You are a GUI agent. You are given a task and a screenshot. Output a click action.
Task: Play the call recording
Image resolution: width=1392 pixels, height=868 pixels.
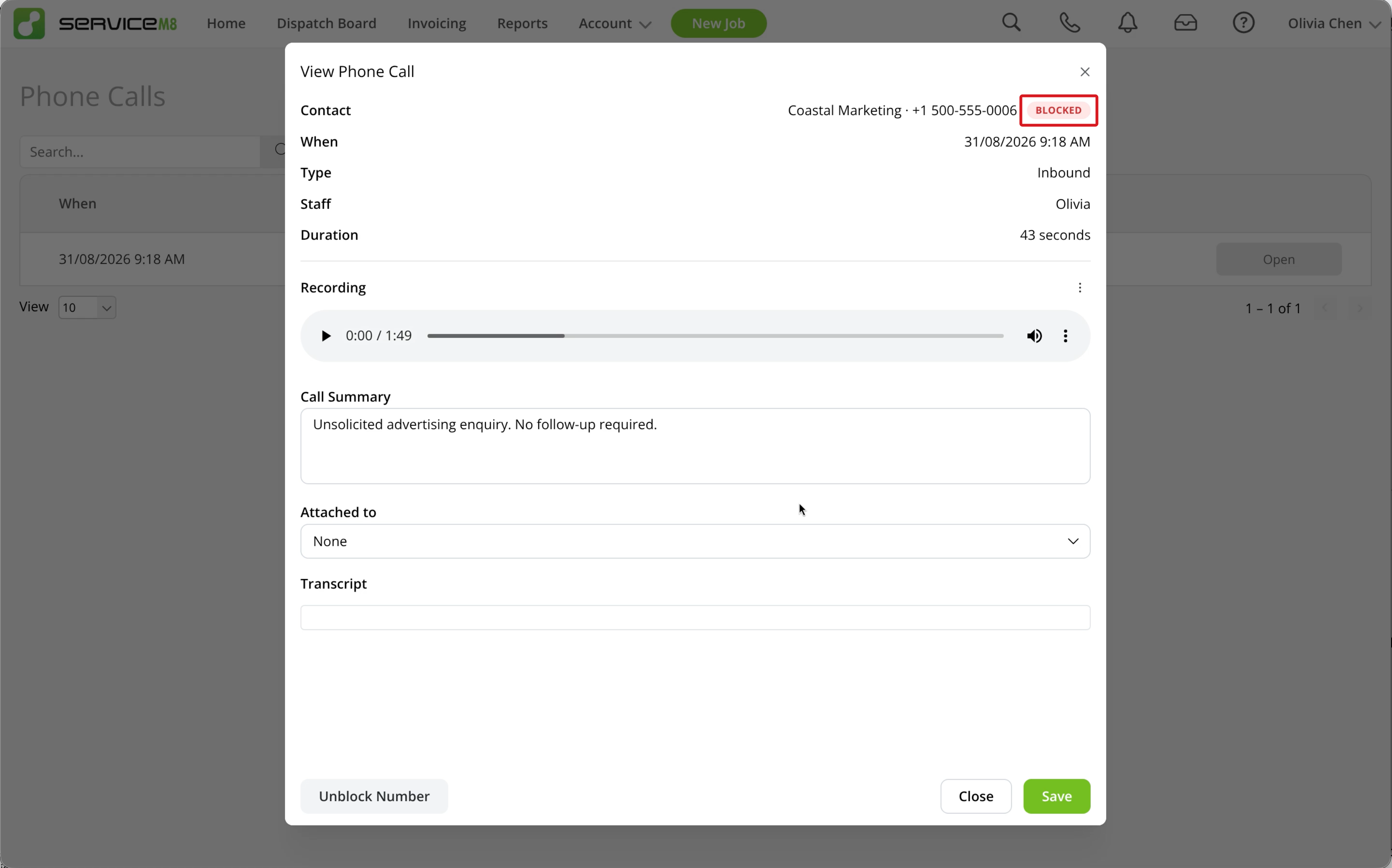(x=326, y=336)
